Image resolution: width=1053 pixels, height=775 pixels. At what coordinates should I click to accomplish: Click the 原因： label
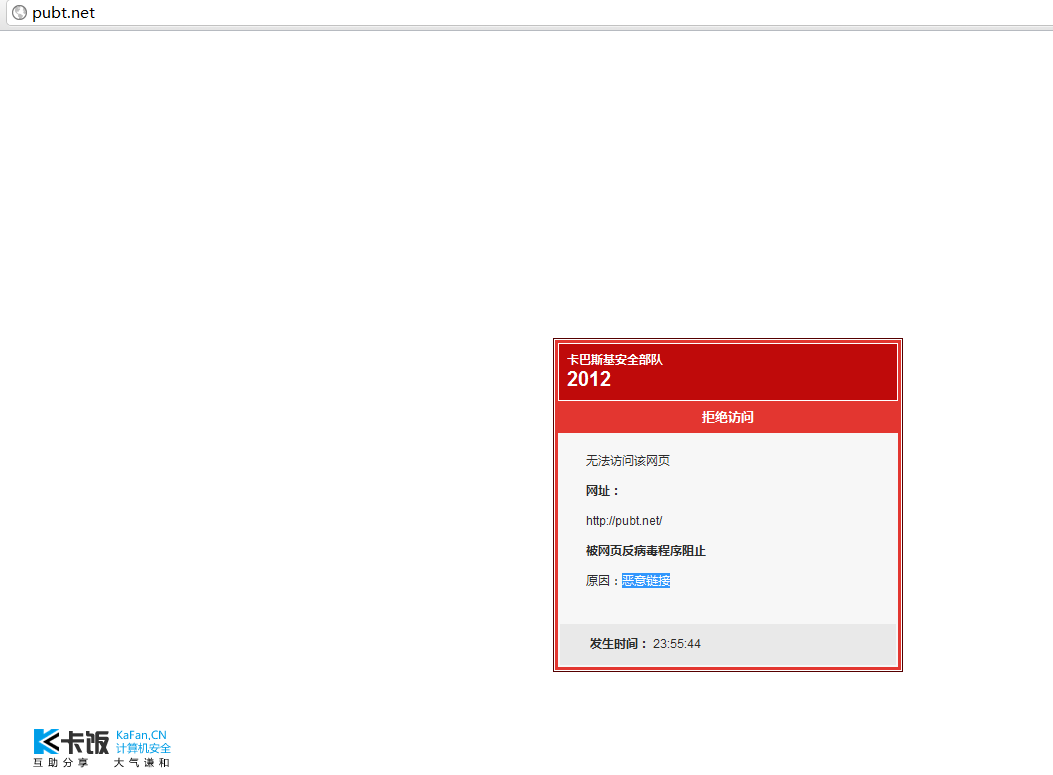[x=603, y=581]
